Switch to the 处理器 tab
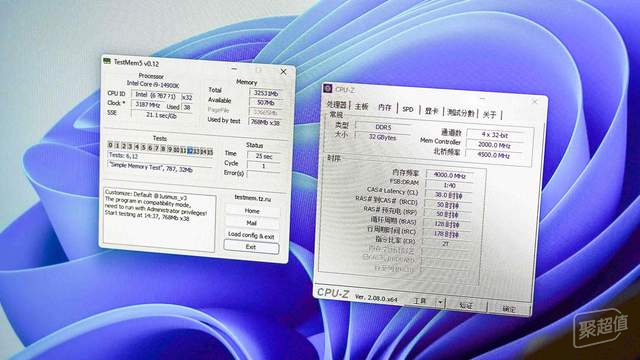 337,105
